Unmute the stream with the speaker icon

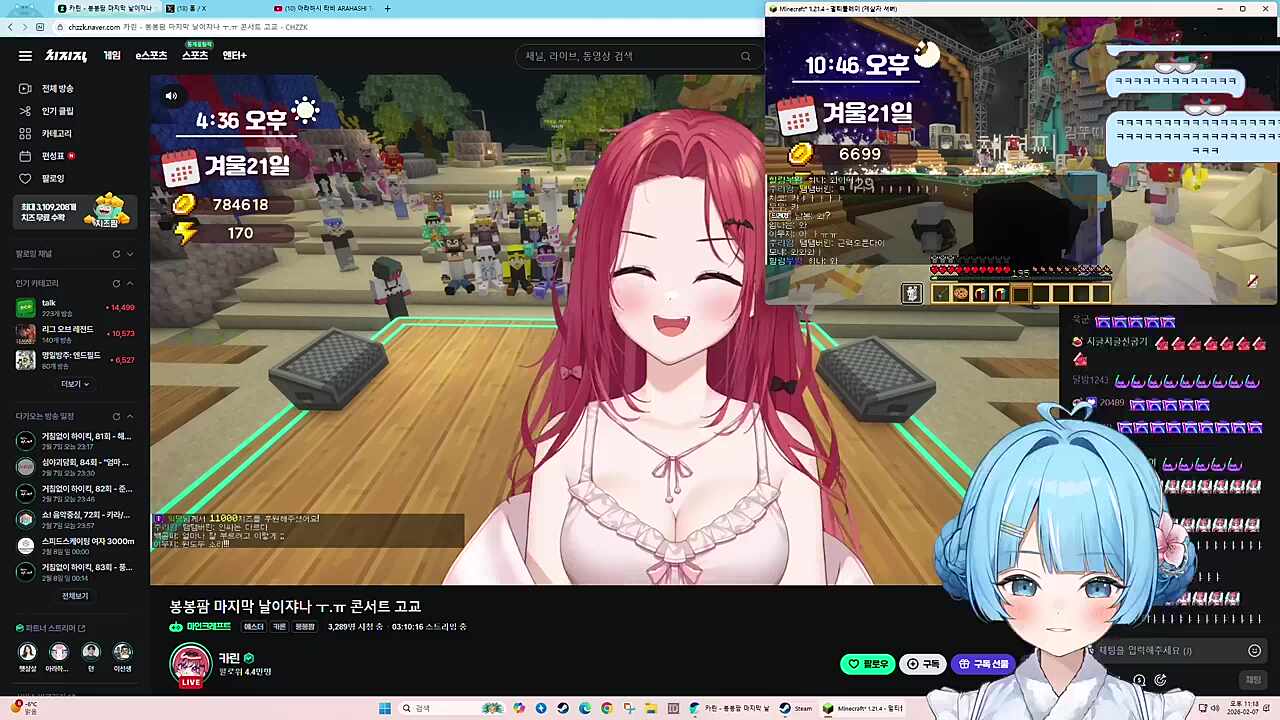(x=171, y=96)
